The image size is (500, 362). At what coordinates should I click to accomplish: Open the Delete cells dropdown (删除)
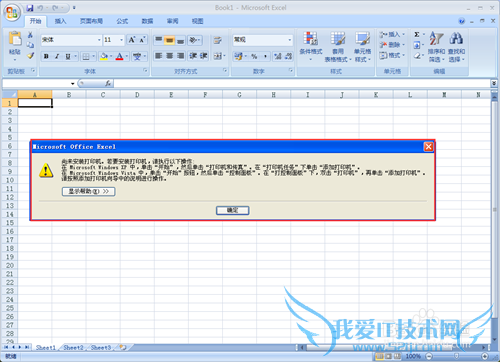[x=392, y=45]
